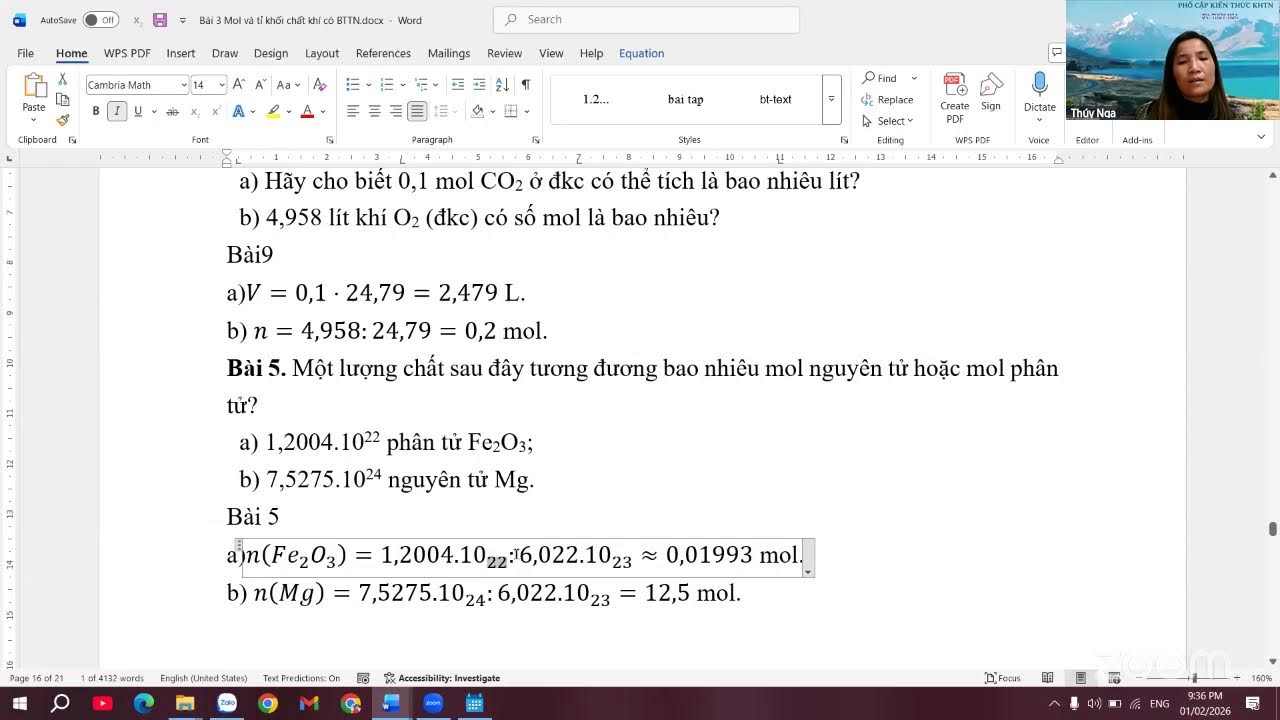Apply subscript formatting
The image size is (1280, 720).
click(195, 111)
